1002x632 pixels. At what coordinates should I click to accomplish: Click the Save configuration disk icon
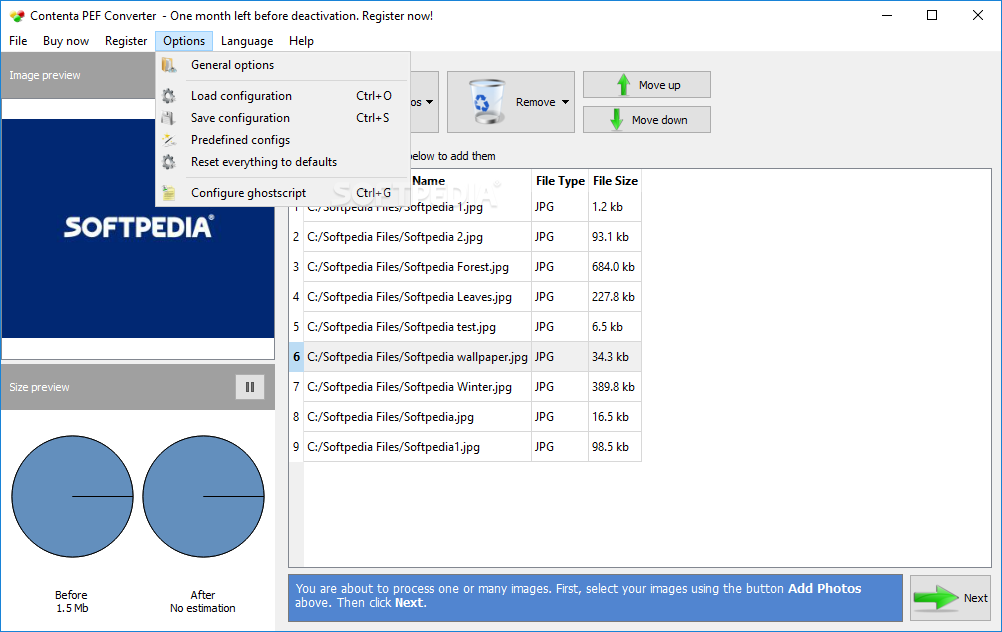click(168, 118)
